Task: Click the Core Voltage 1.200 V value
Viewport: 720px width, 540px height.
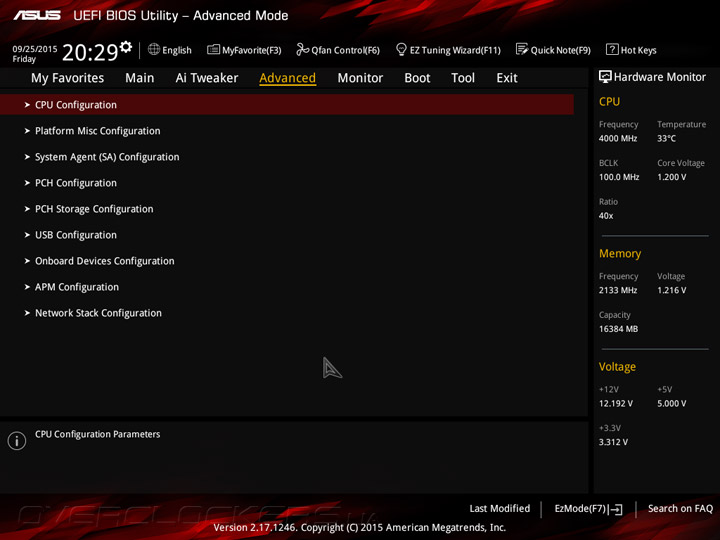Action: point(672,177)
